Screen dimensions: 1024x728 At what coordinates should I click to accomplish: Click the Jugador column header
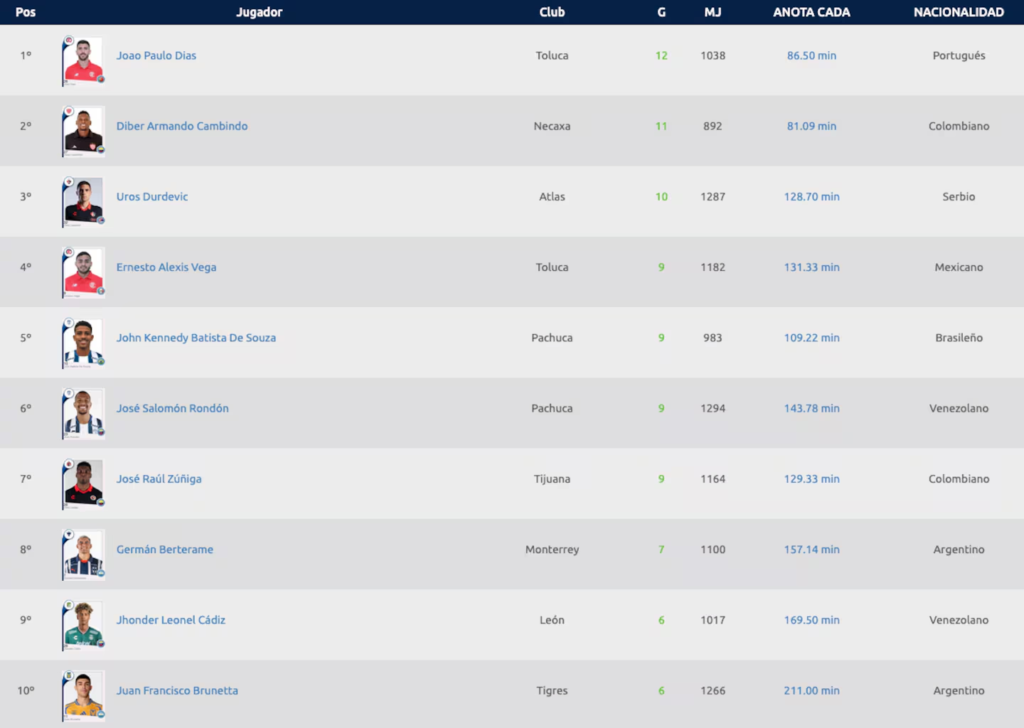tap(259, 12)
